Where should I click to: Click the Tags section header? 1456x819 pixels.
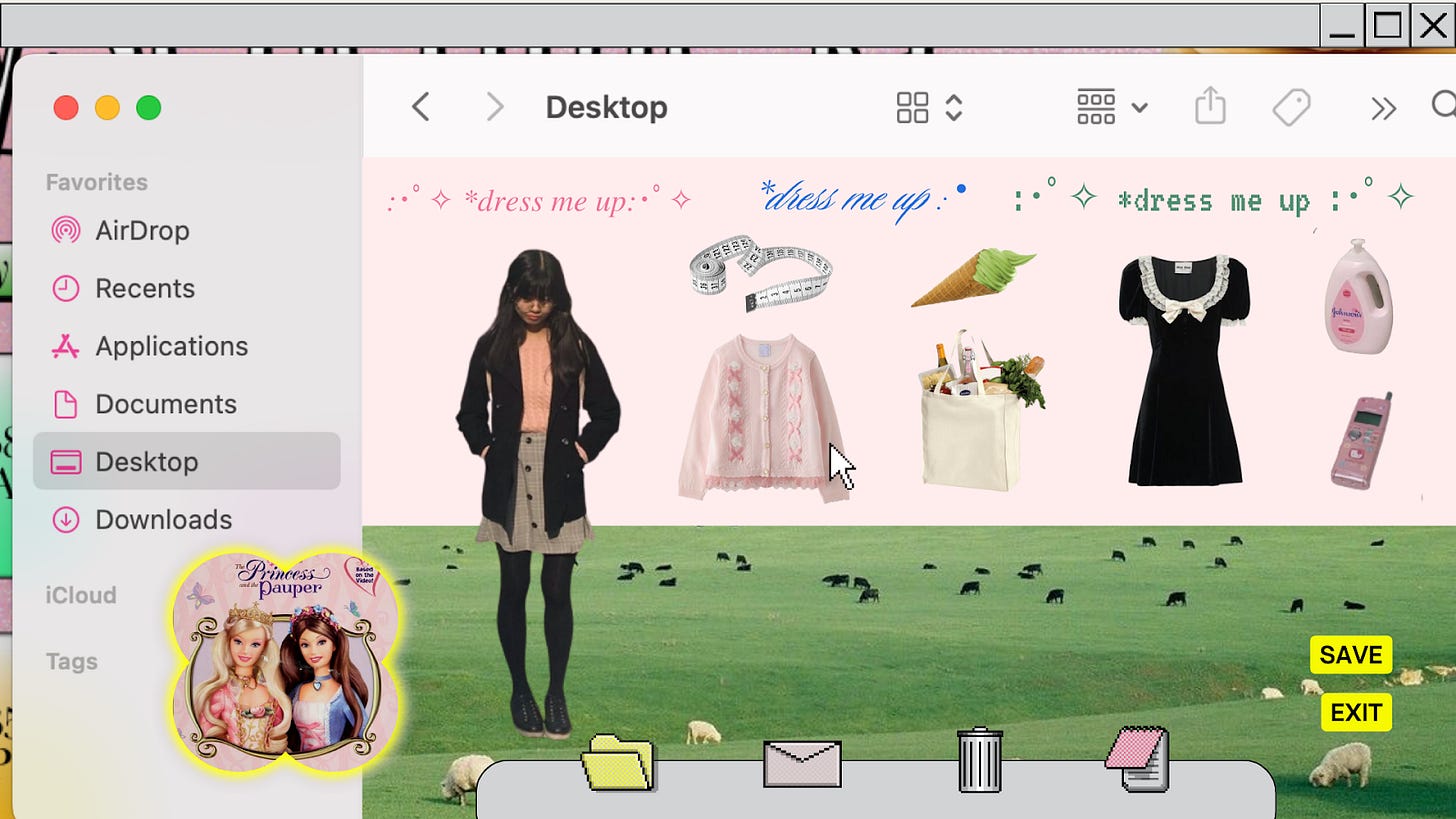[x=71, y=662]
